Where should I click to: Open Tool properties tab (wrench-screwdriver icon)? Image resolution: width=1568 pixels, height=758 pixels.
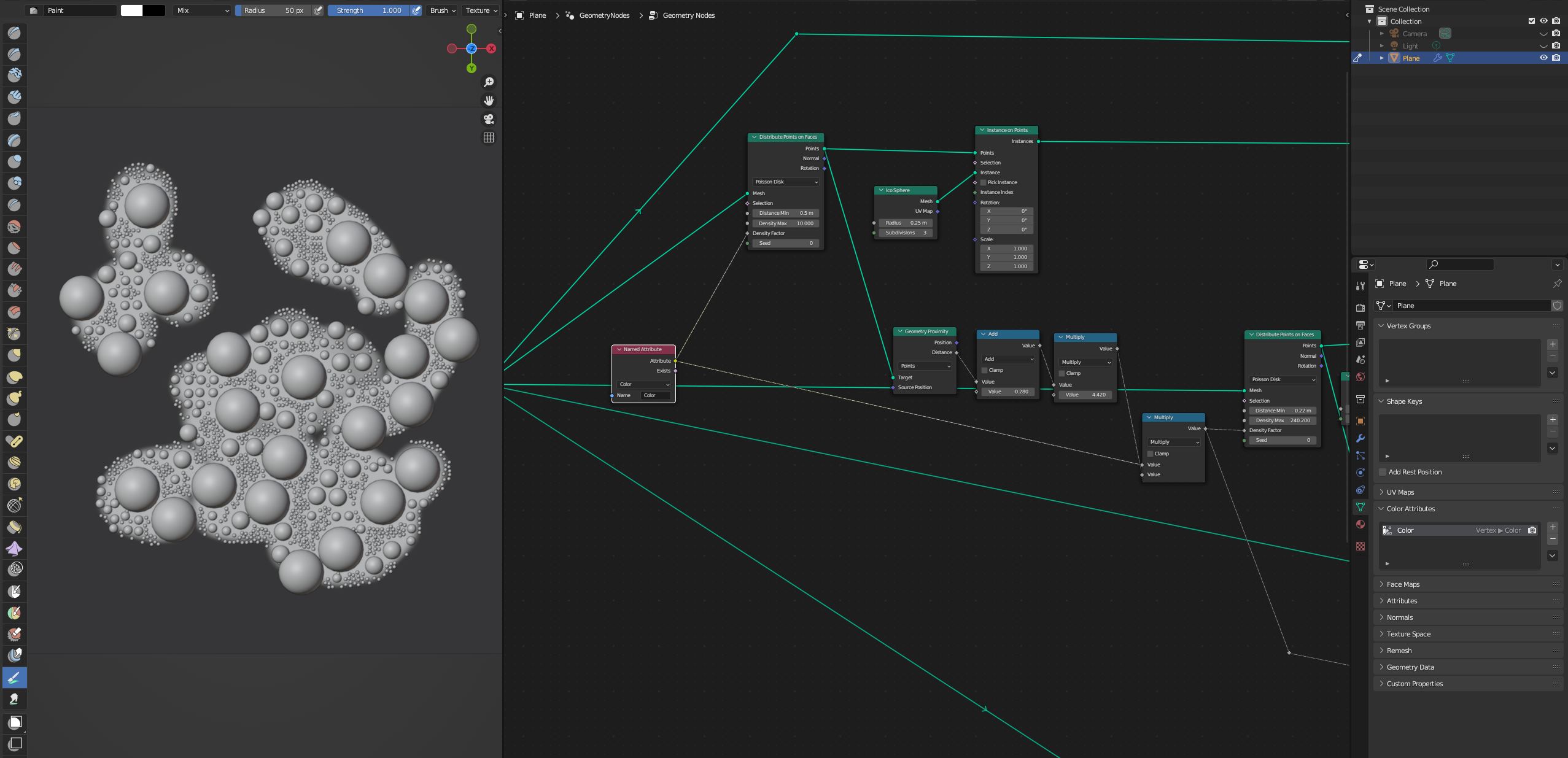[x=1360, y=286]
